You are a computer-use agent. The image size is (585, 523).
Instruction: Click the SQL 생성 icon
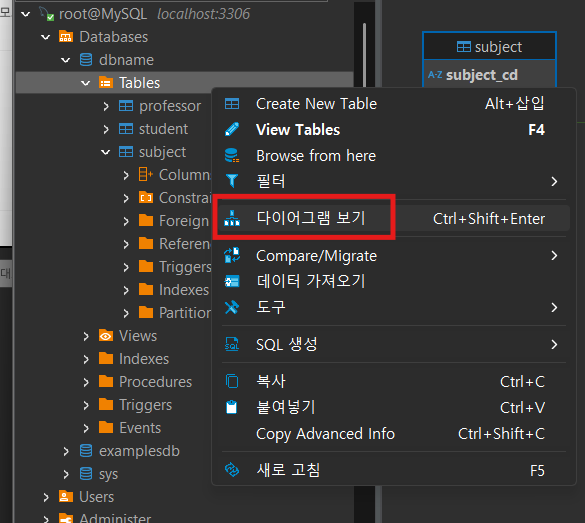232,344
